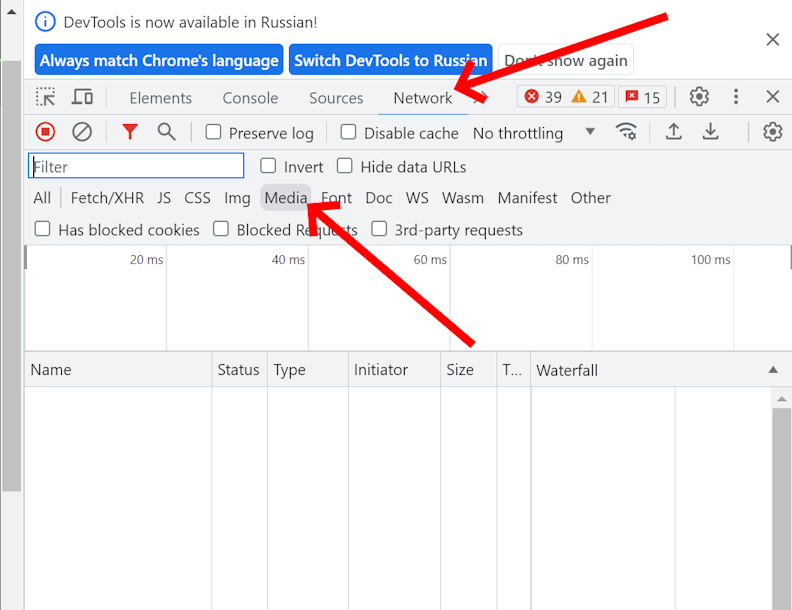Filter by Media requests

[x=285, y=197]
